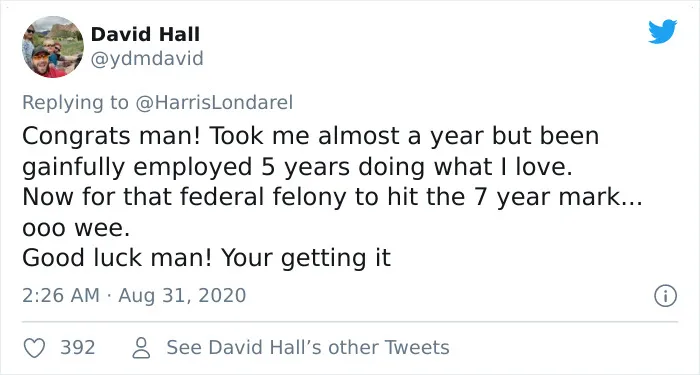The height and width of the screenshot is (375, 700).
Task: Click the blue Twitter bird logo
Action: click(662, 31)
